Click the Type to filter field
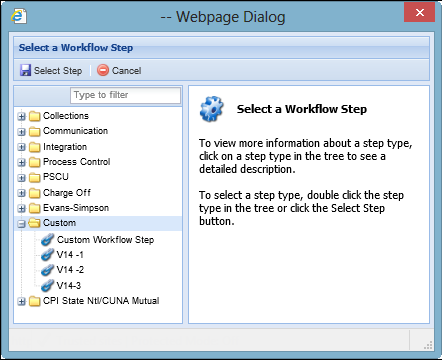The height and width of the screenshot is (360, 442). point(126,95)
